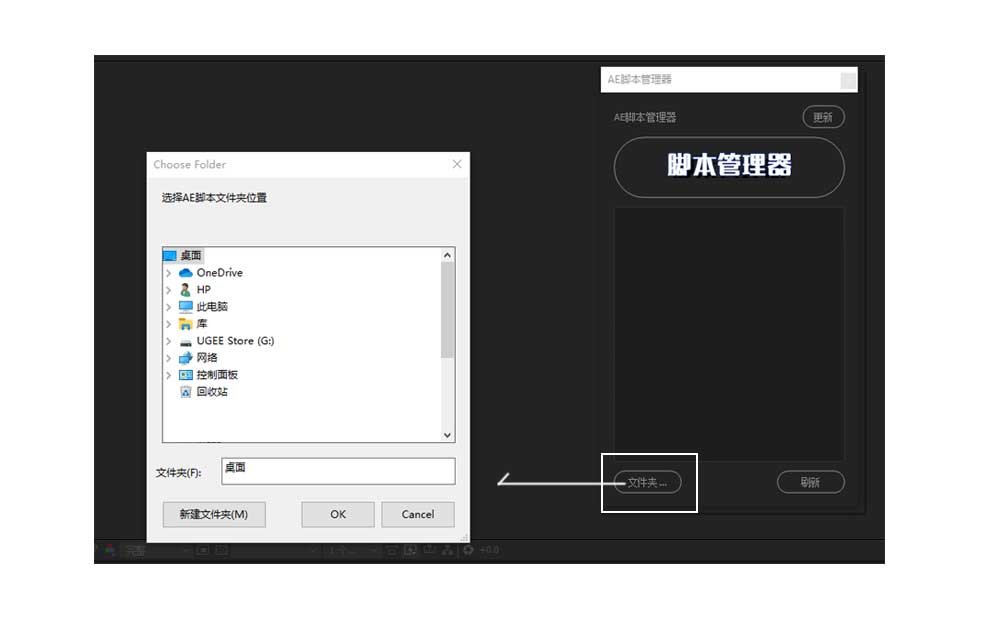Click the folder tree scroll-down arrow
This screenshot has width=1000, height=628.
coord(448,435)
